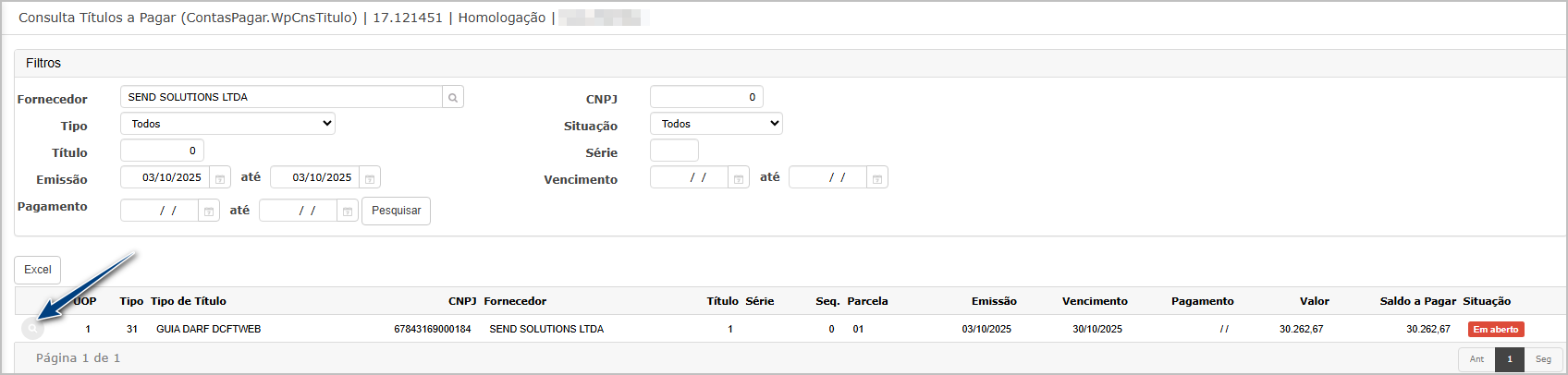Click the CNPJ input field
The image size is (1568, 375).
coord(706,97)
